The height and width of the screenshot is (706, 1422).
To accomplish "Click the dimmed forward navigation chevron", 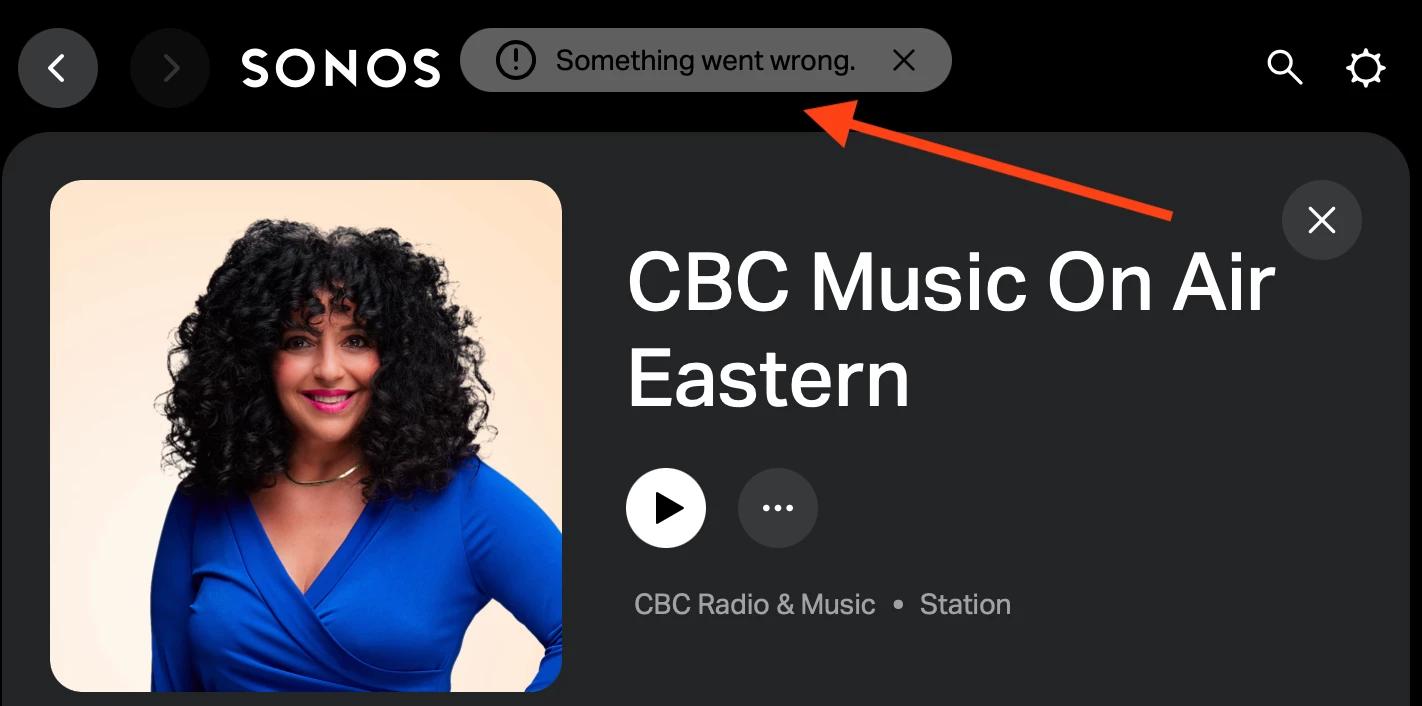I will tap(170, 68).
